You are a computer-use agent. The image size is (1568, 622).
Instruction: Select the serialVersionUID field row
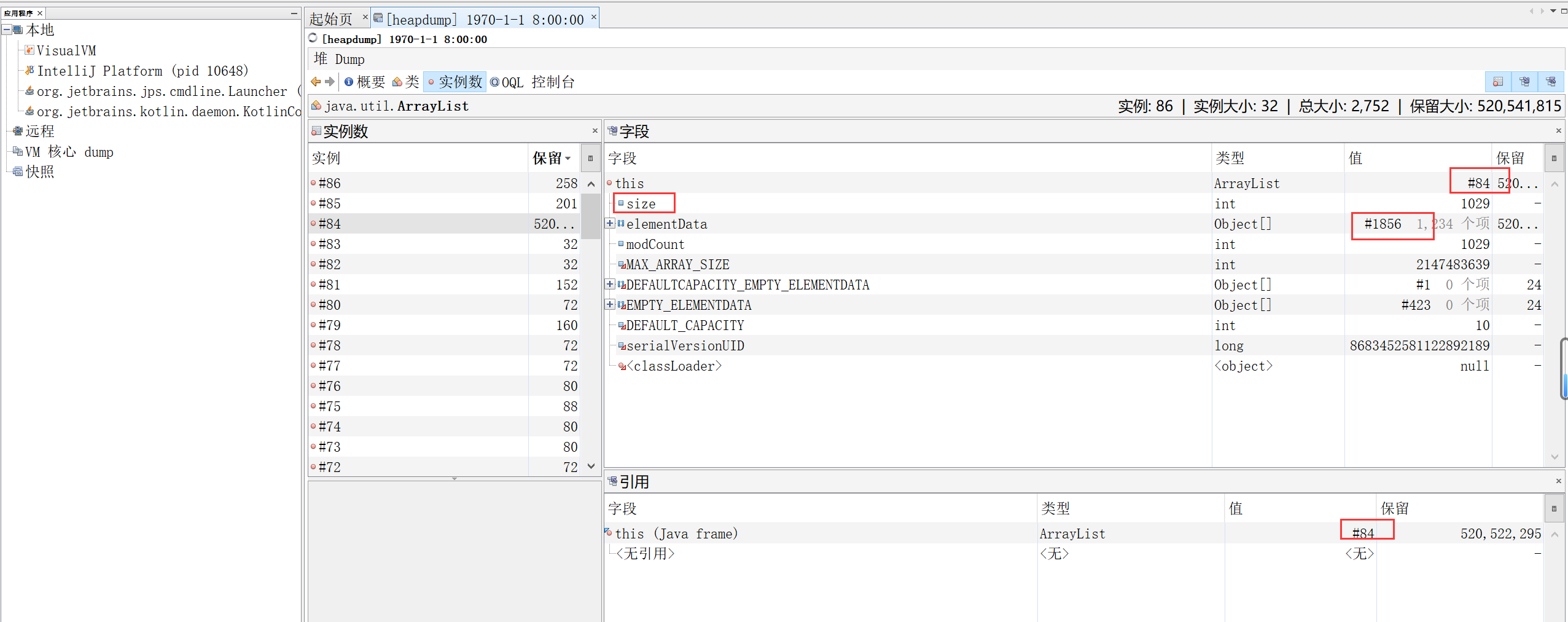coord(1074,345)
